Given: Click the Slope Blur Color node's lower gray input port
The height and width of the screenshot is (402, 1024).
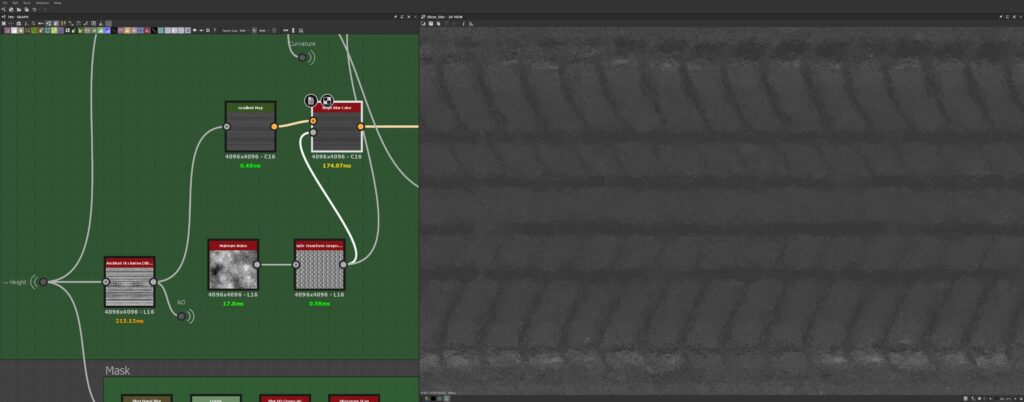Looking at the screenshot, I should 313,132.
